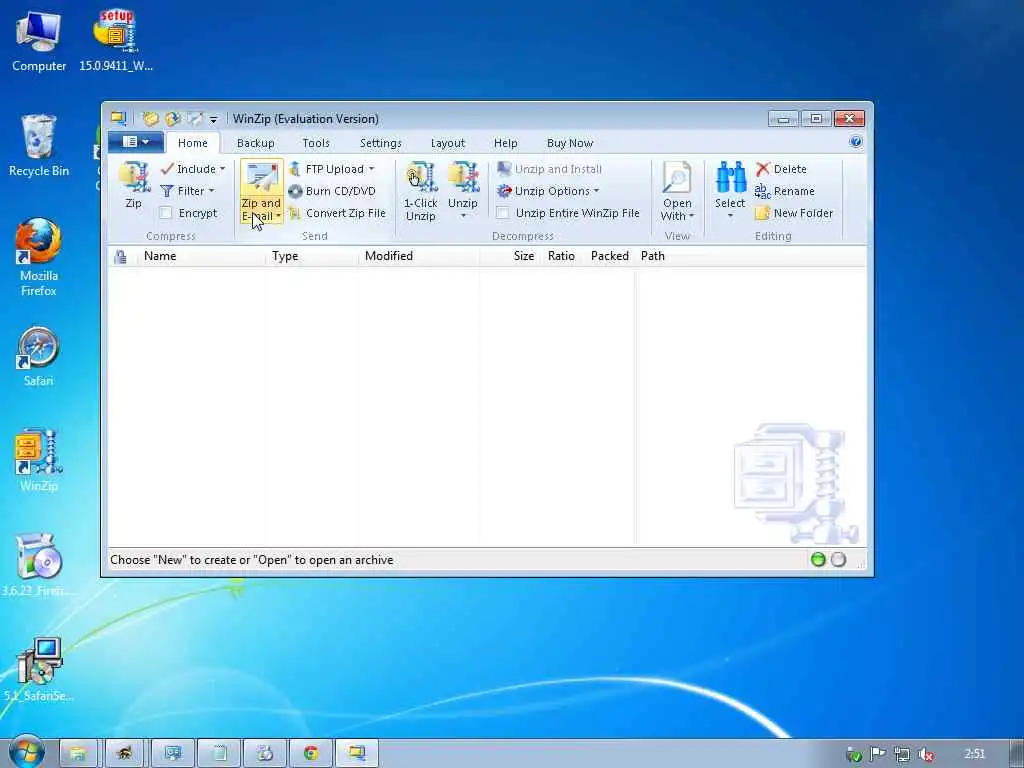Open the WinZip application menu button
The width and height of the screenshot is (1024, 768).
[135, 142]
